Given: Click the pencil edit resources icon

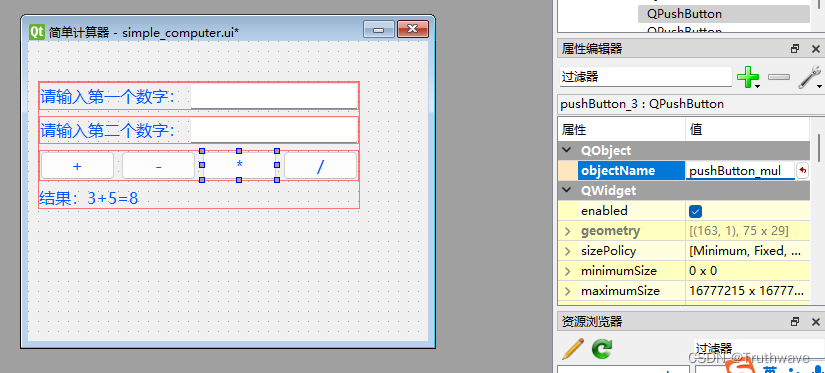Looking at the screenshot, I should [573, 349].
